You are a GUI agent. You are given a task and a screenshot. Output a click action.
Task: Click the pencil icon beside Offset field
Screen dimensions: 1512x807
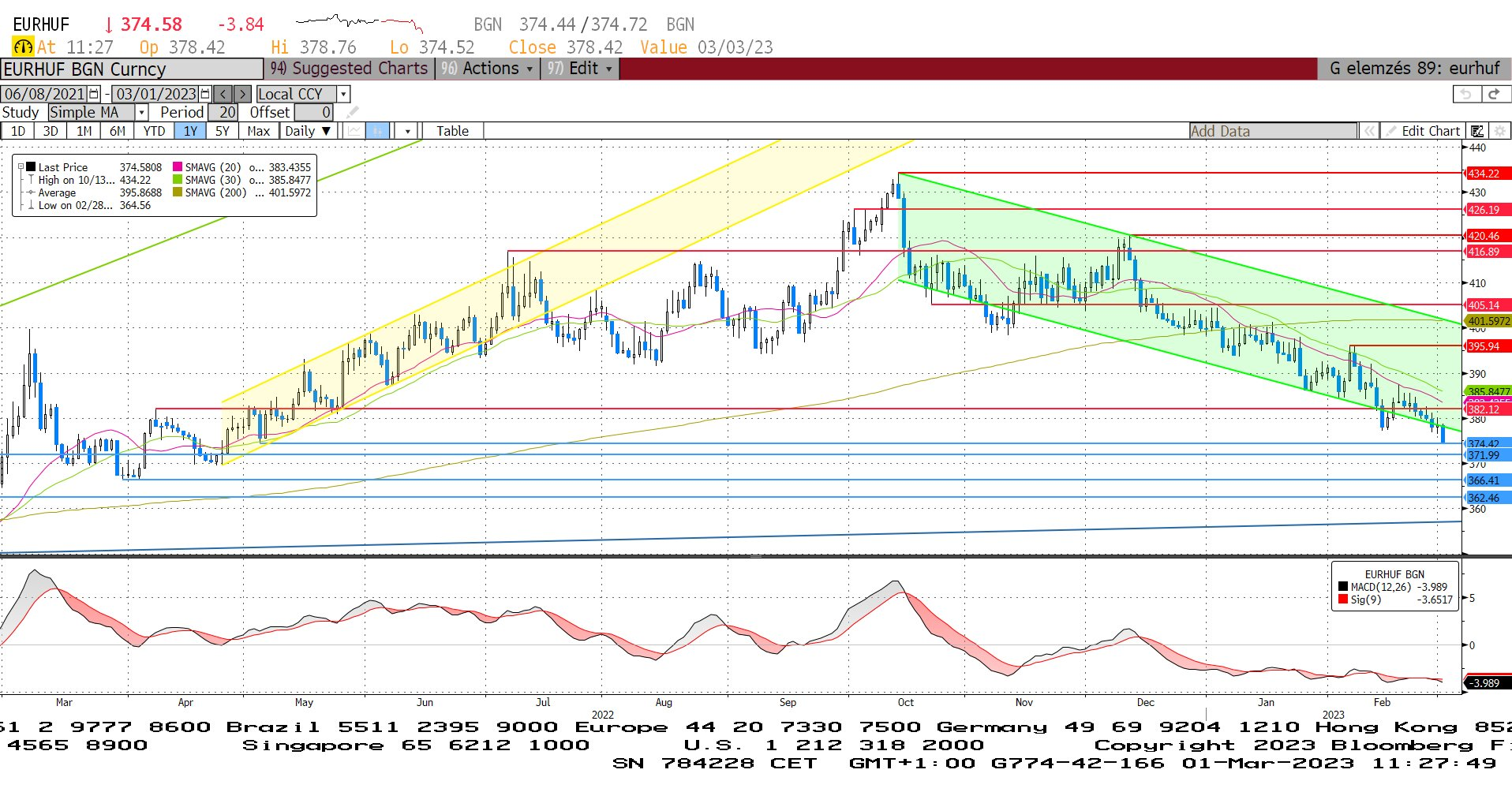coord(353,112)
